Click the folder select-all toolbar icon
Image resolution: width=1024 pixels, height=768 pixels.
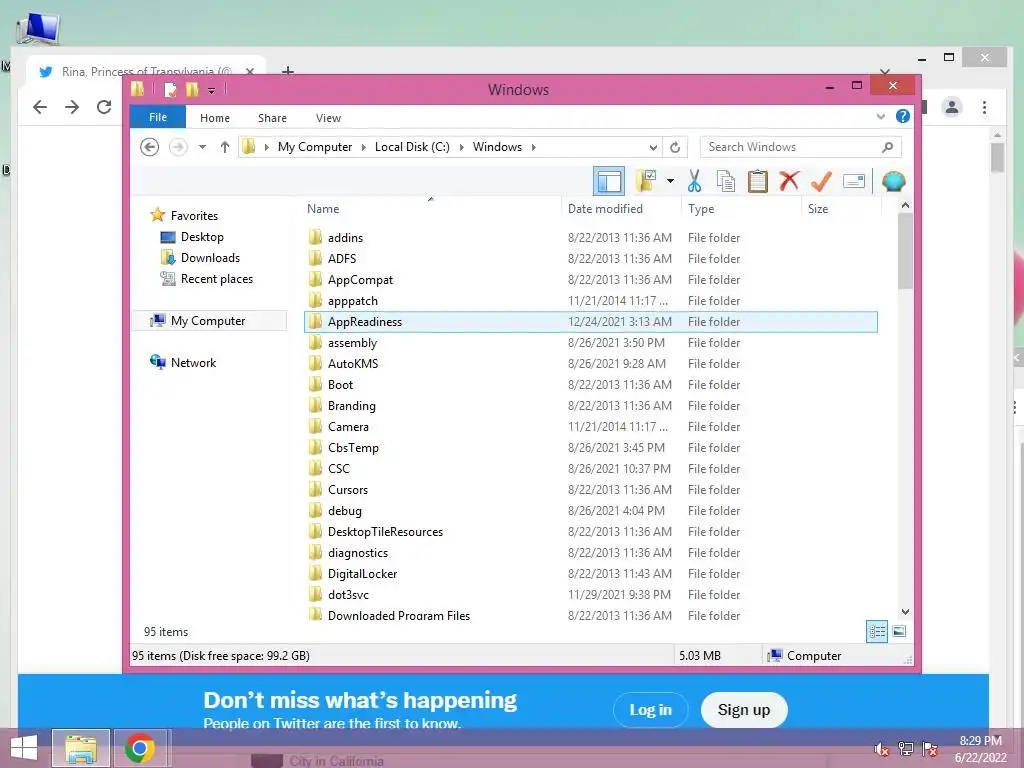[x=647, y=181]
